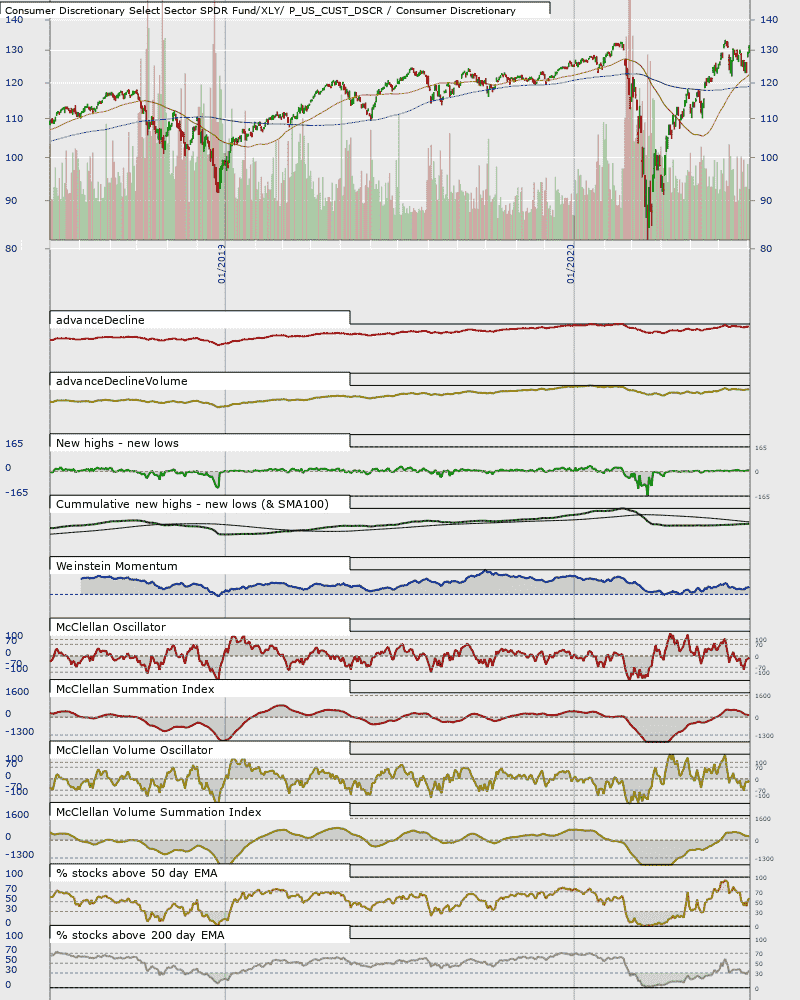Click the 140 price label on left axis
Screen dimensions: 800x1000
[14, 20]
